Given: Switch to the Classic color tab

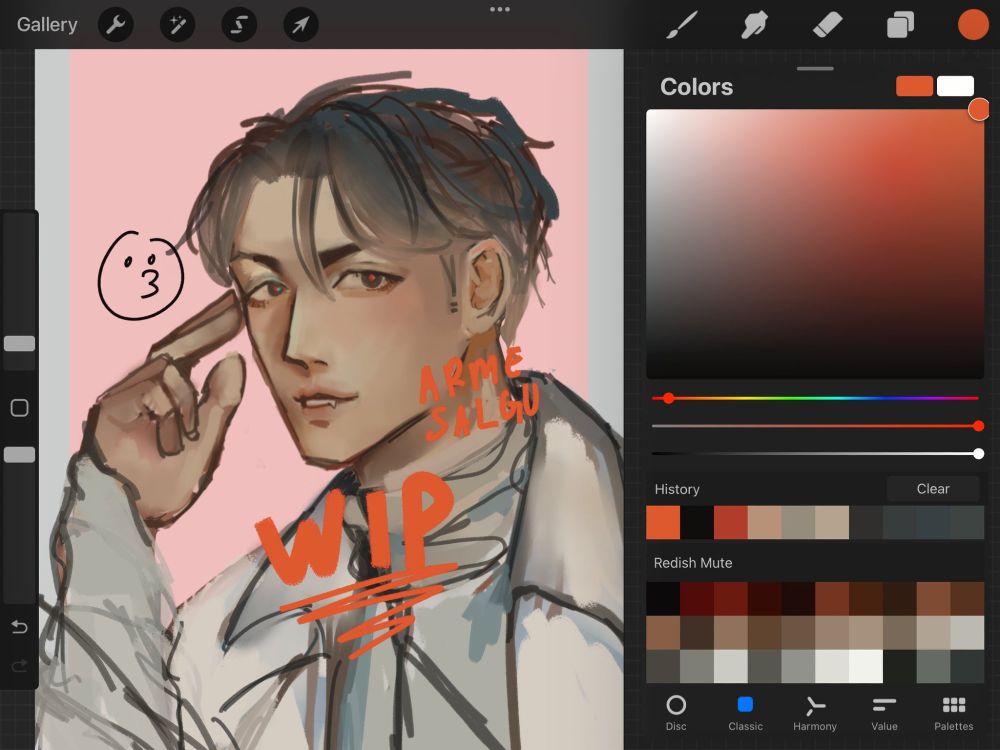Looking at the screenshot, I should (745, 713).
